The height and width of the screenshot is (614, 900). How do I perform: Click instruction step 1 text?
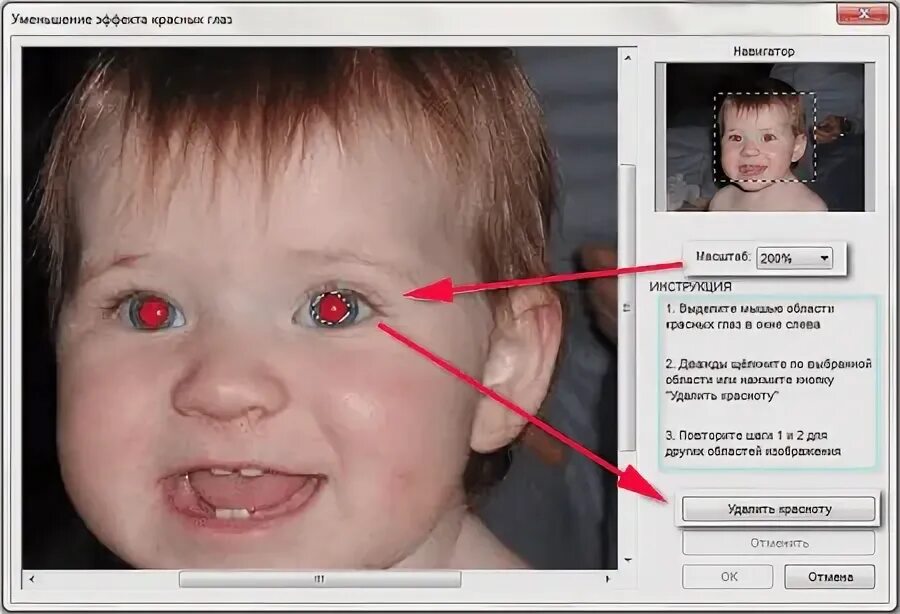(750, 317)
